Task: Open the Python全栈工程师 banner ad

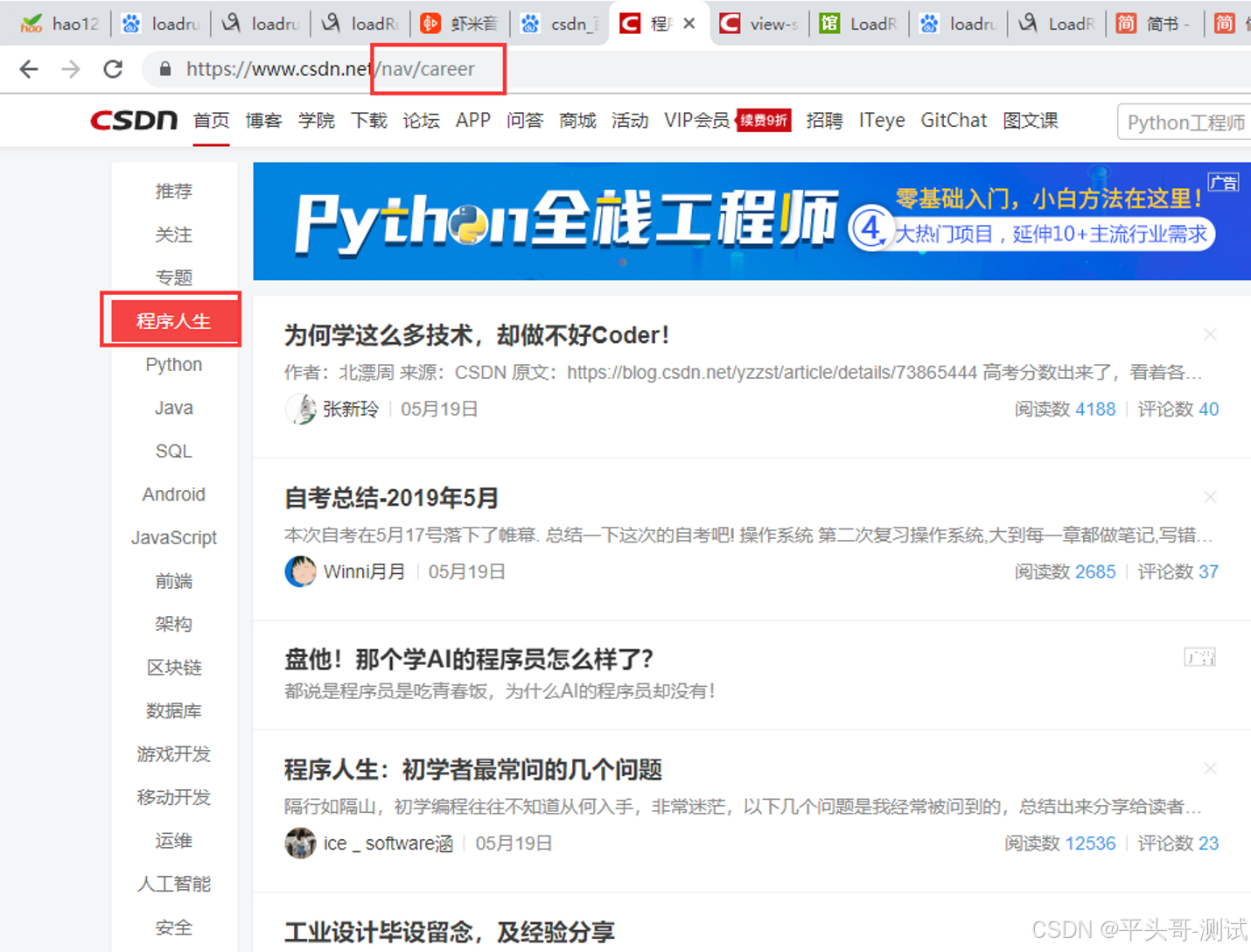Action: [751, 221]
